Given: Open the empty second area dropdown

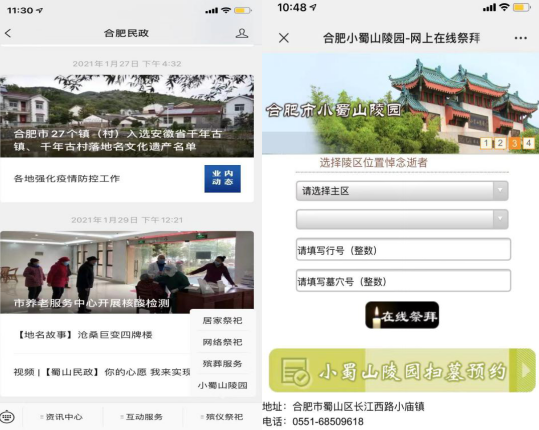Looking at the screenshot, I should click(x=402, y=219).
